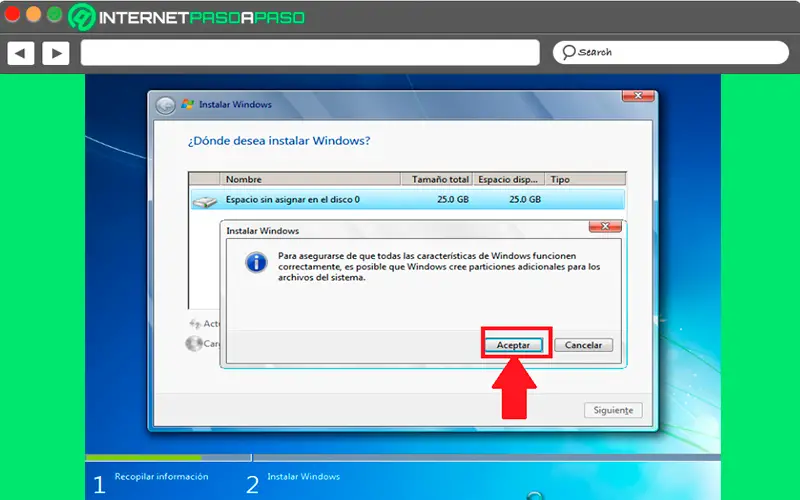
Task: Click the dialog message about particiones adicionales
Action: [439, 267]
